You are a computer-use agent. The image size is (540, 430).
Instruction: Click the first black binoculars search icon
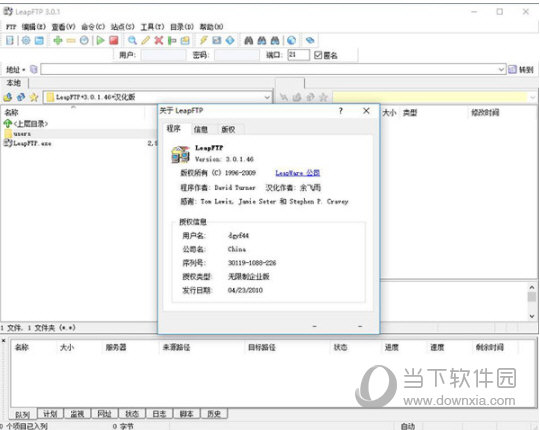click(x=249, y=40)
